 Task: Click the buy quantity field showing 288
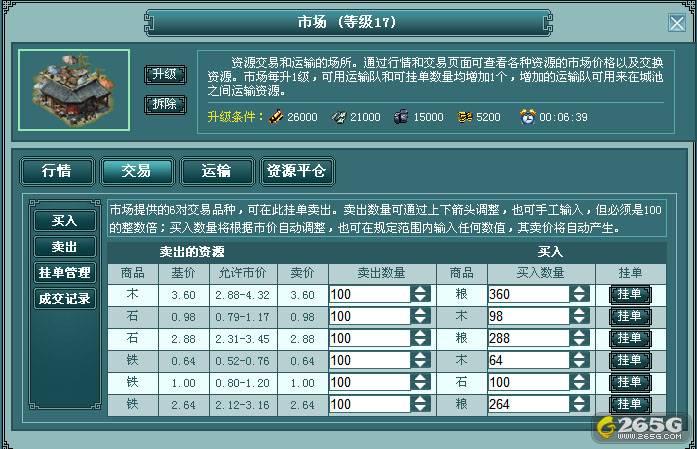tap(527, 338)
